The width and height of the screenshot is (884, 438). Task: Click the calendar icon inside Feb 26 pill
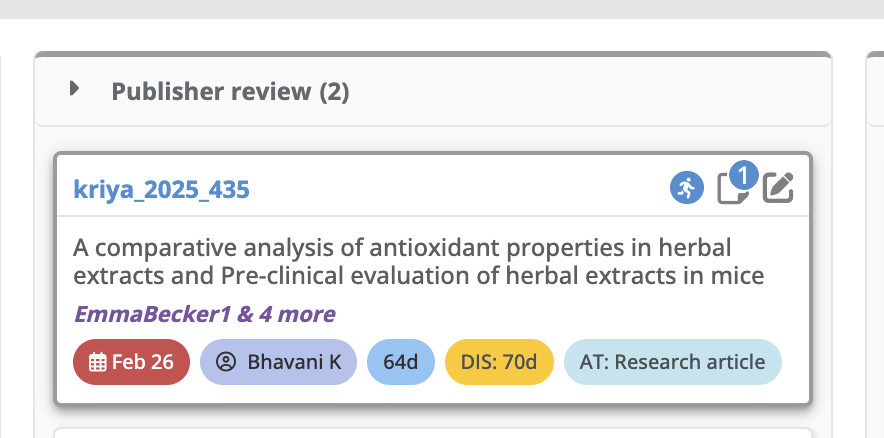pos(98,362)
